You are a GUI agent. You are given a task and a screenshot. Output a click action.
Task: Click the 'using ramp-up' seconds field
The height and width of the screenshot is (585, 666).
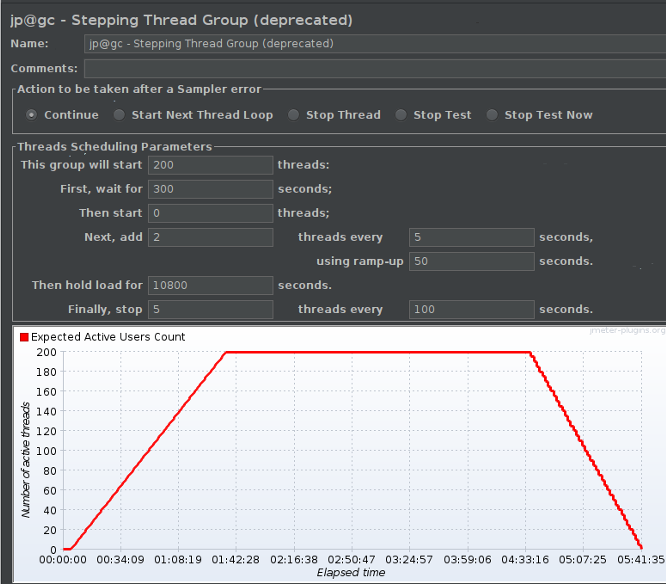[471, 261]
